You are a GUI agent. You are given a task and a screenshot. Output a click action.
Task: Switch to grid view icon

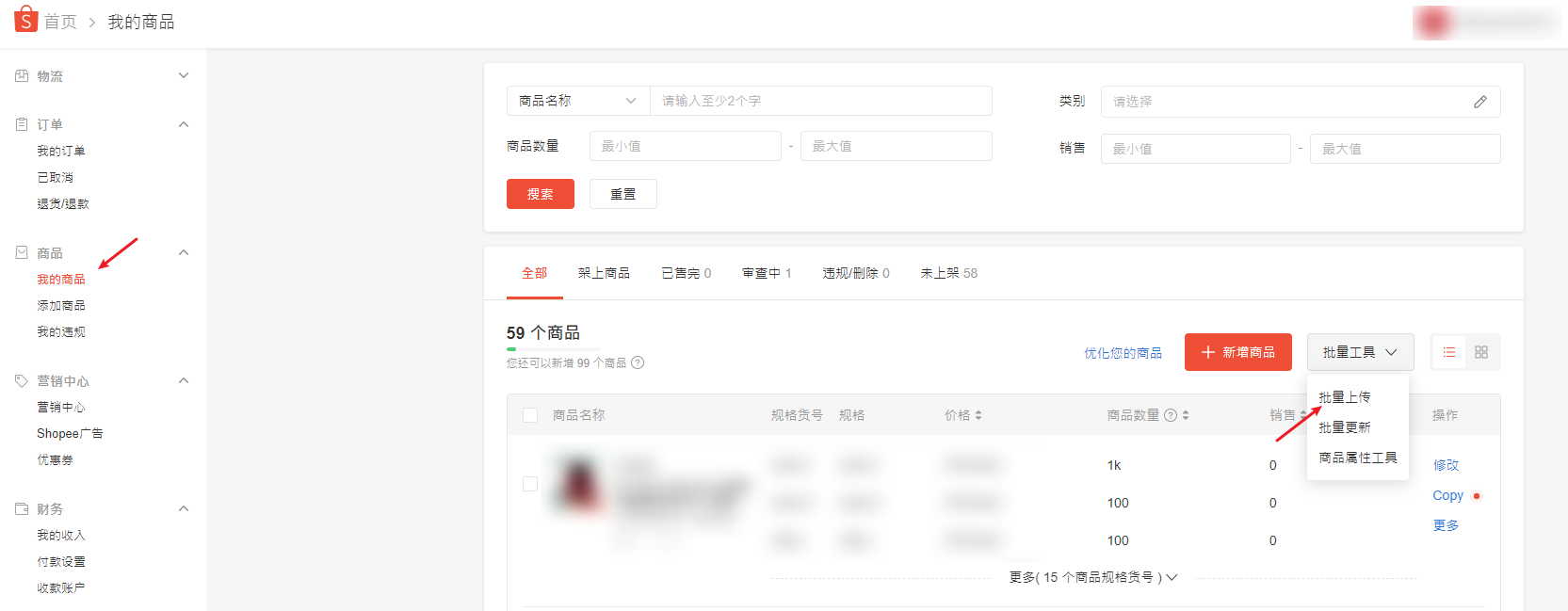(x=1481, y=352)
